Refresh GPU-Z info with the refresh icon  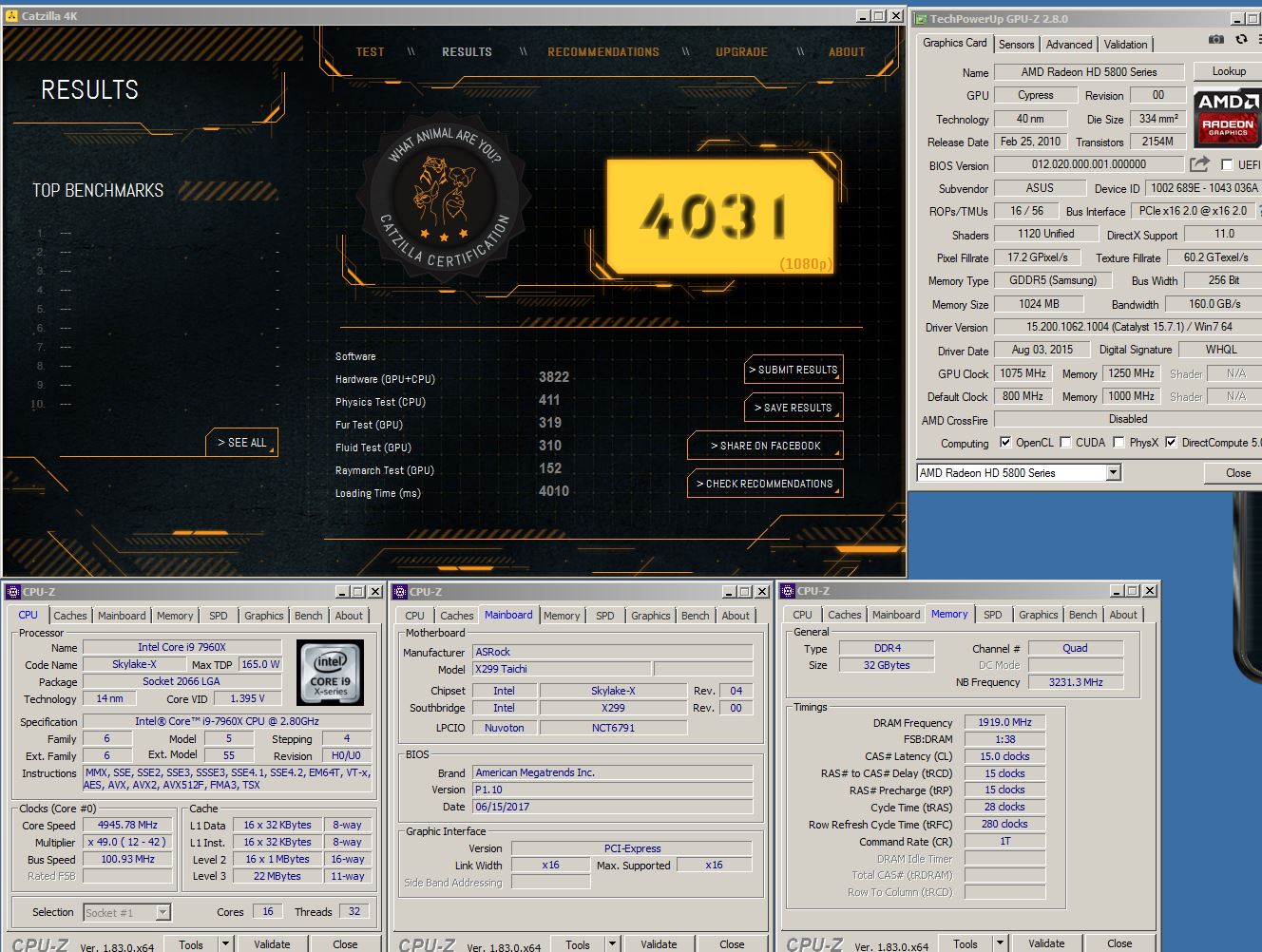coord(1240,39)
